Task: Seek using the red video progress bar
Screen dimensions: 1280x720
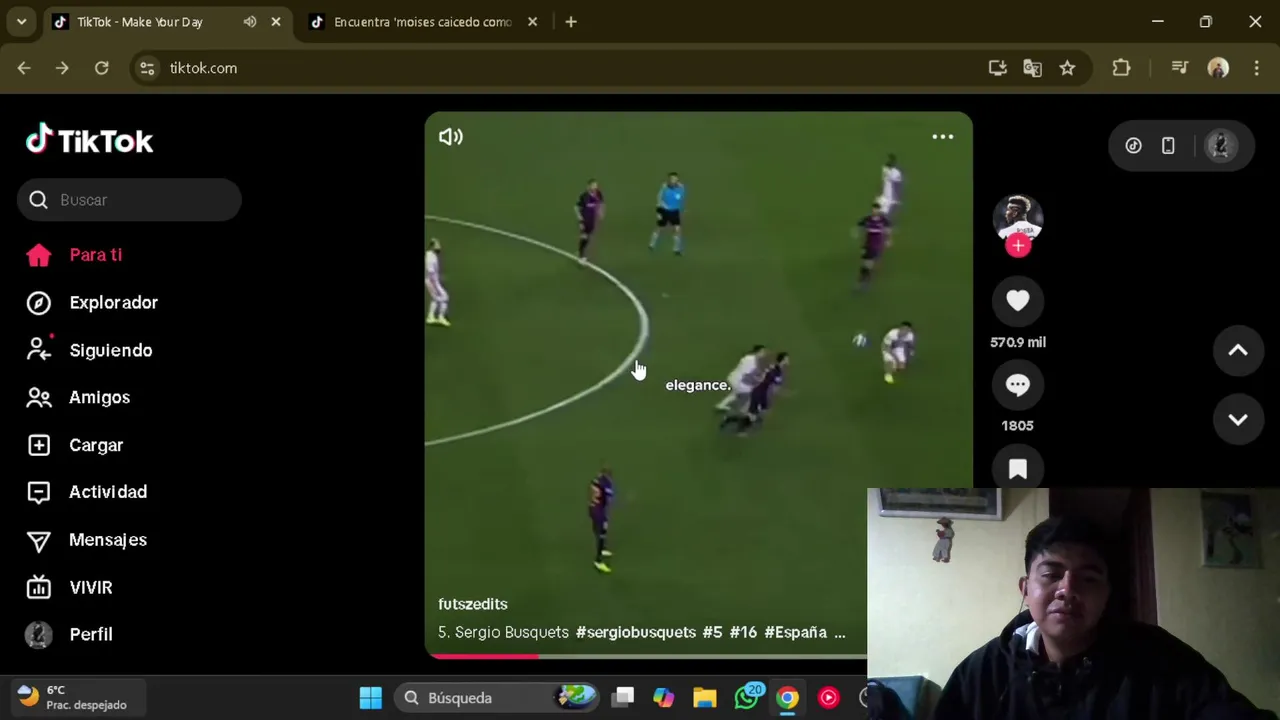Action: click(647, 656)
